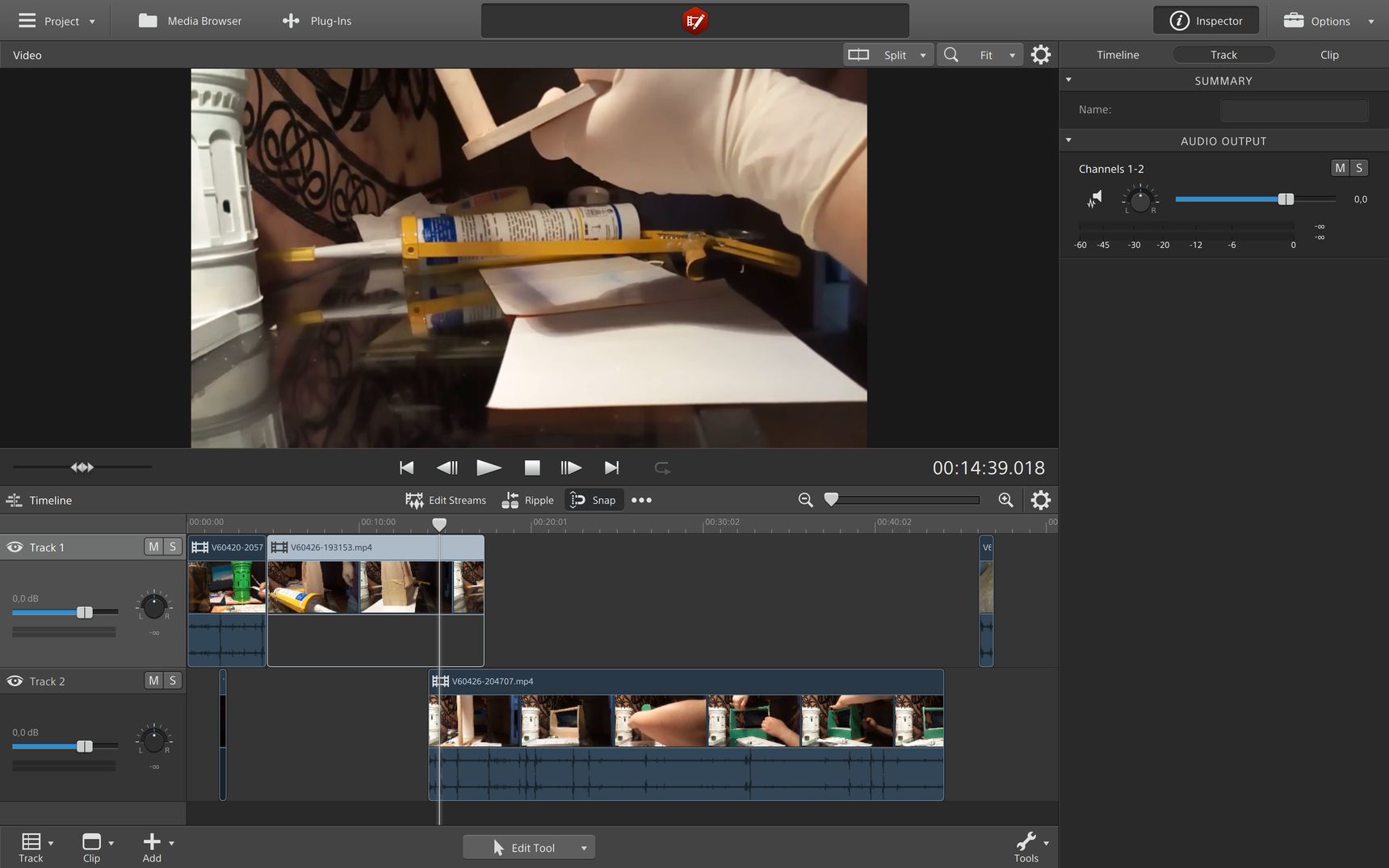Click the playhead marker on the ruler
The height and width of the screenshot is (868, 1389).
[439, 525]
